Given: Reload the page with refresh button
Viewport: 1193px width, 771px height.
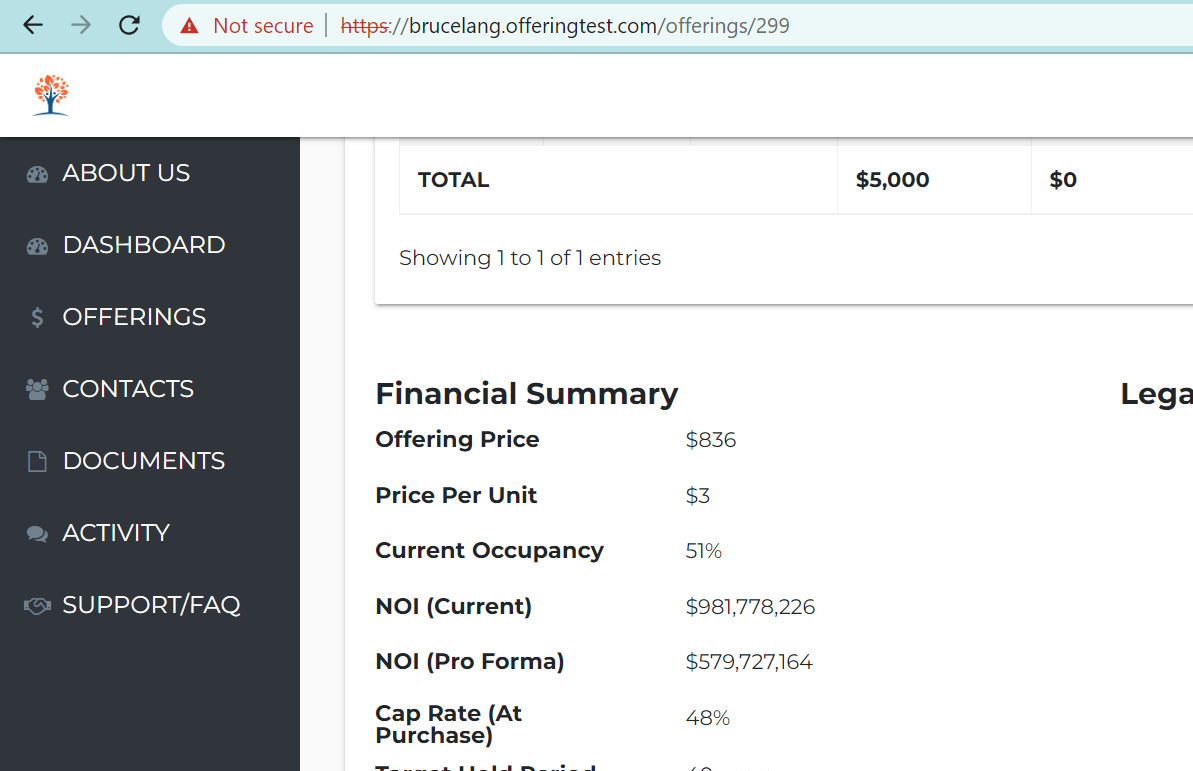Looking at the screenshot, I should tap(129, 26).
